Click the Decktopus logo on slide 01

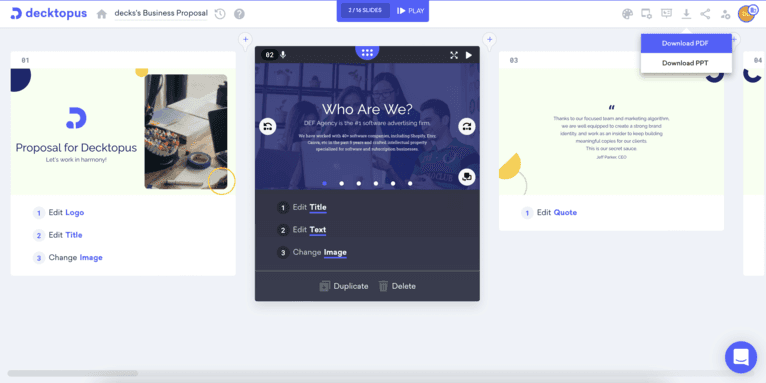point(76,118)
